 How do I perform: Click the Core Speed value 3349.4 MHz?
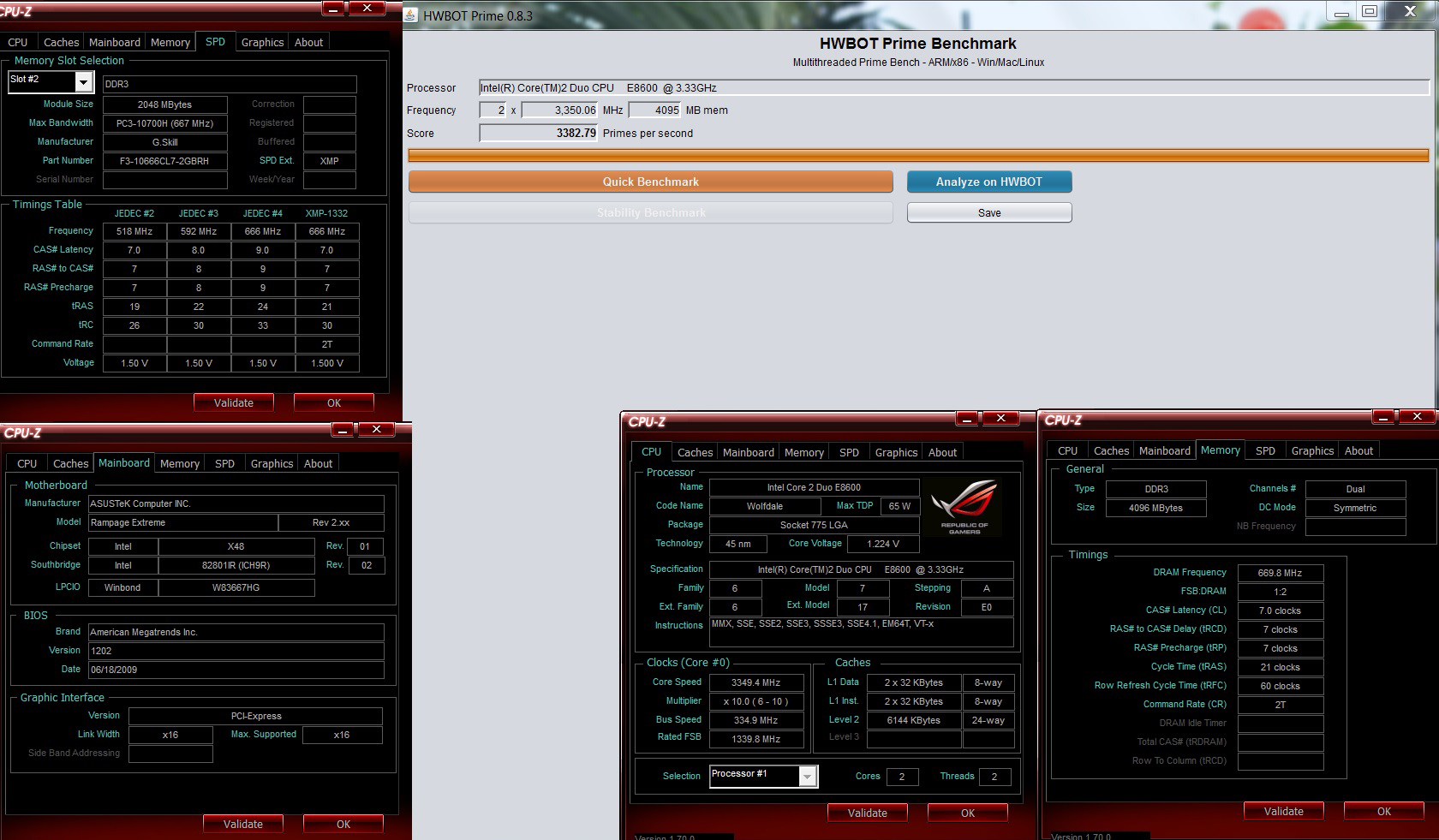[755, 682]
